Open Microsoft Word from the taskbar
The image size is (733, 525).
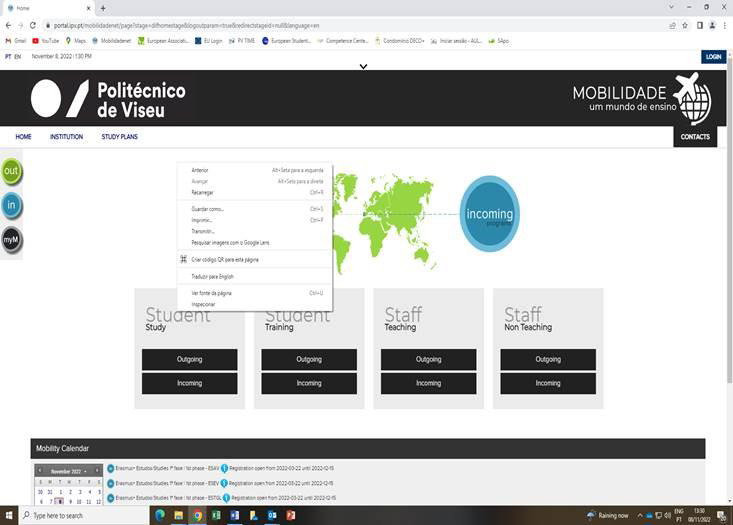pyautogui.click(x=233, y=515)
